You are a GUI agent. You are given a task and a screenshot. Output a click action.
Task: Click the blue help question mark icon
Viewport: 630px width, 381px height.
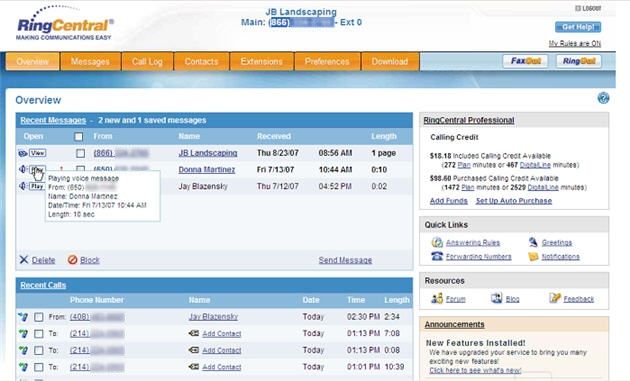[x=603, y=98]
